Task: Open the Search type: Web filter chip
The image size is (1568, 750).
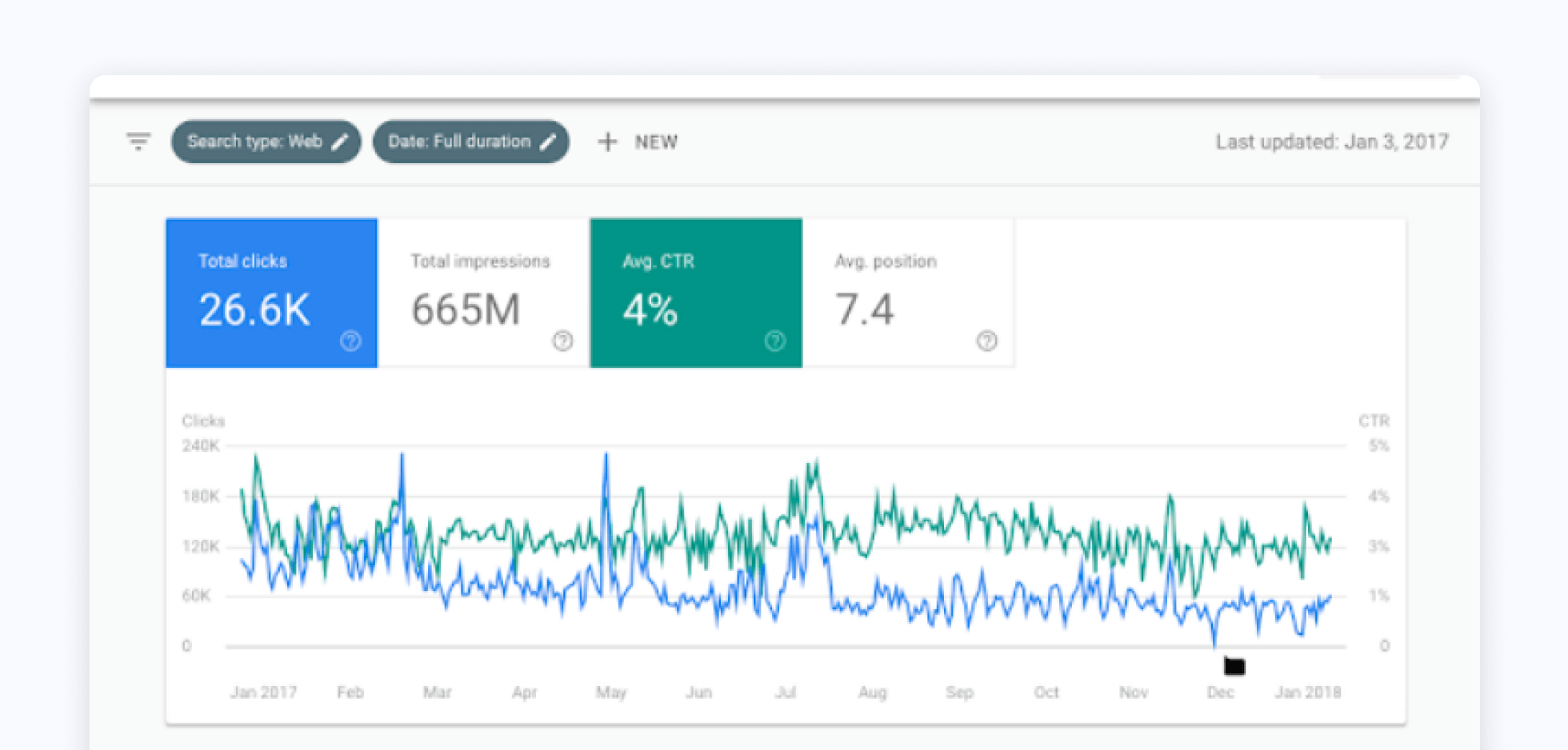Action: click(254, 142)
